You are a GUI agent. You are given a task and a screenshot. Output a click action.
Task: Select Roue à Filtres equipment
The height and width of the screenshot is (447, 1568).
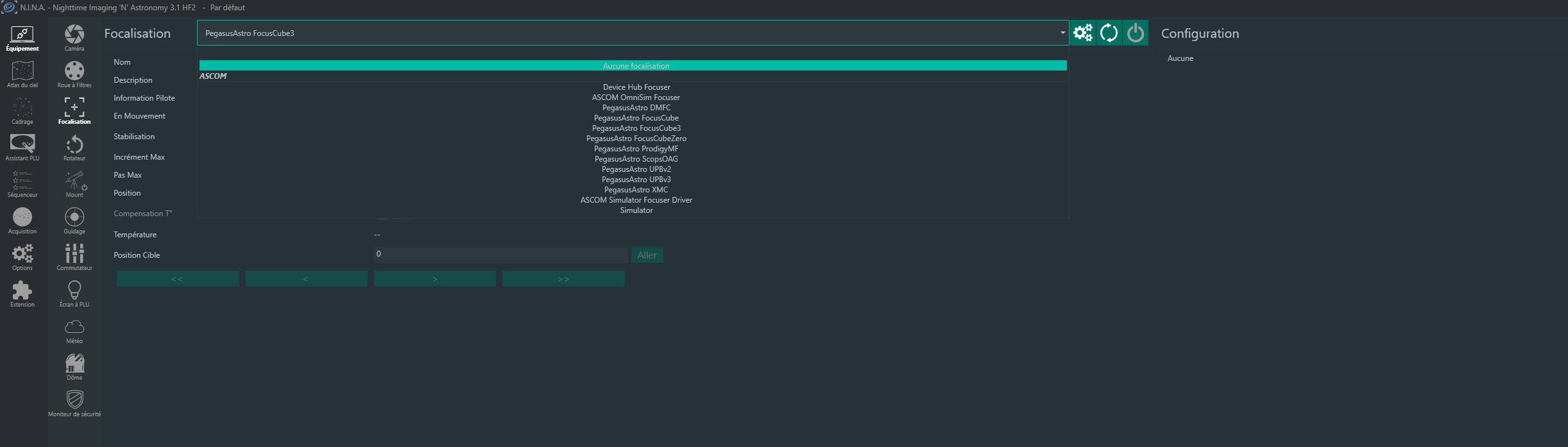point(74,75)
